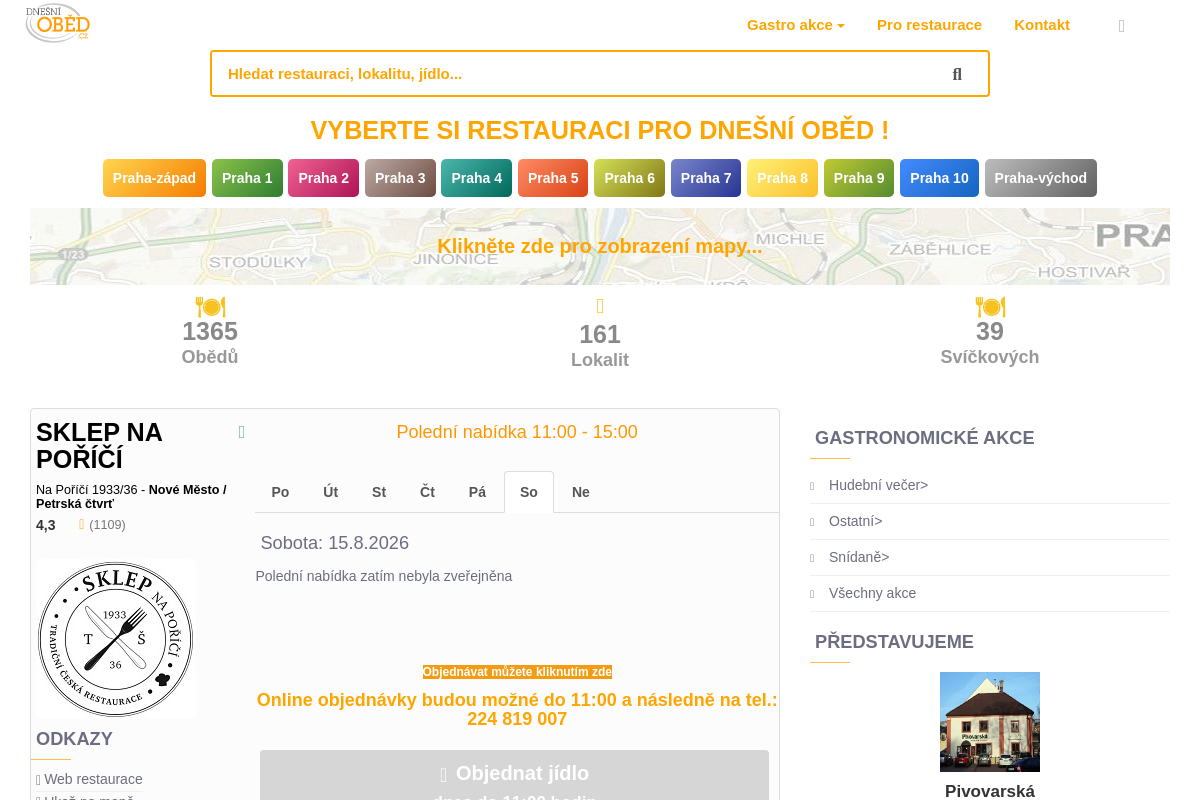Image resolution: width=1200 pixels, height=800 pixels.
Task: Open Všechny akce list
Action: coord(872,593)
